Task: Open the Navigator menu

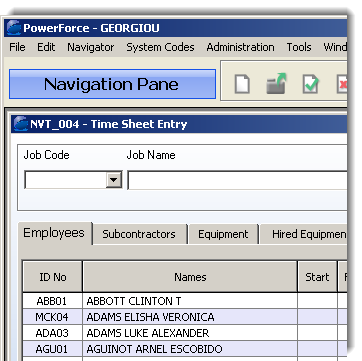Action: pos(91,47)
